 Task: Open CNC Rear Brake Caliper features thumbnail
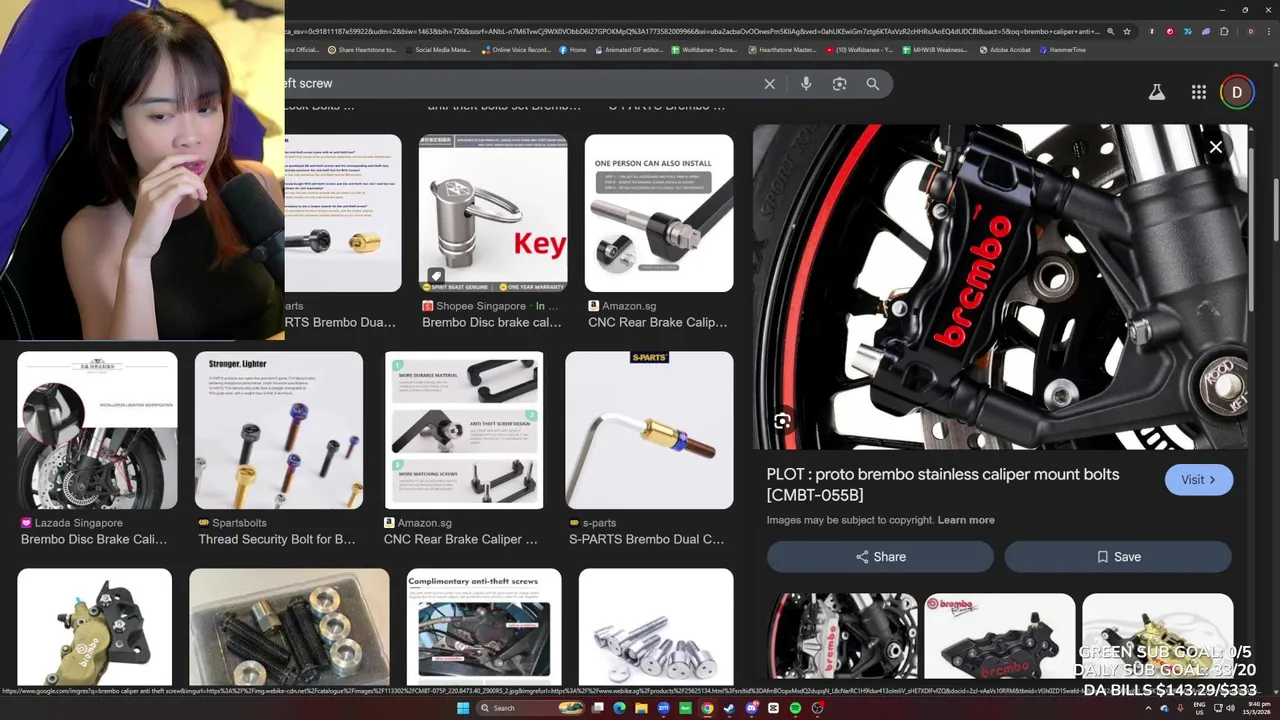tap(464, 430)
